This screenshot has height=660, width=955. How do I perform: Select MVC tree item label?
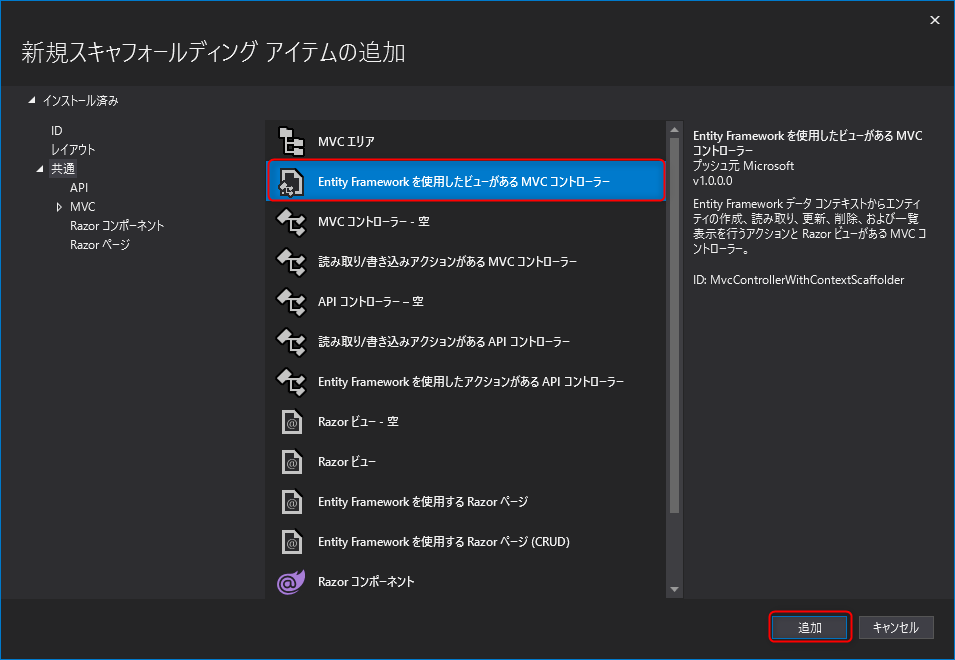[82, 207]
